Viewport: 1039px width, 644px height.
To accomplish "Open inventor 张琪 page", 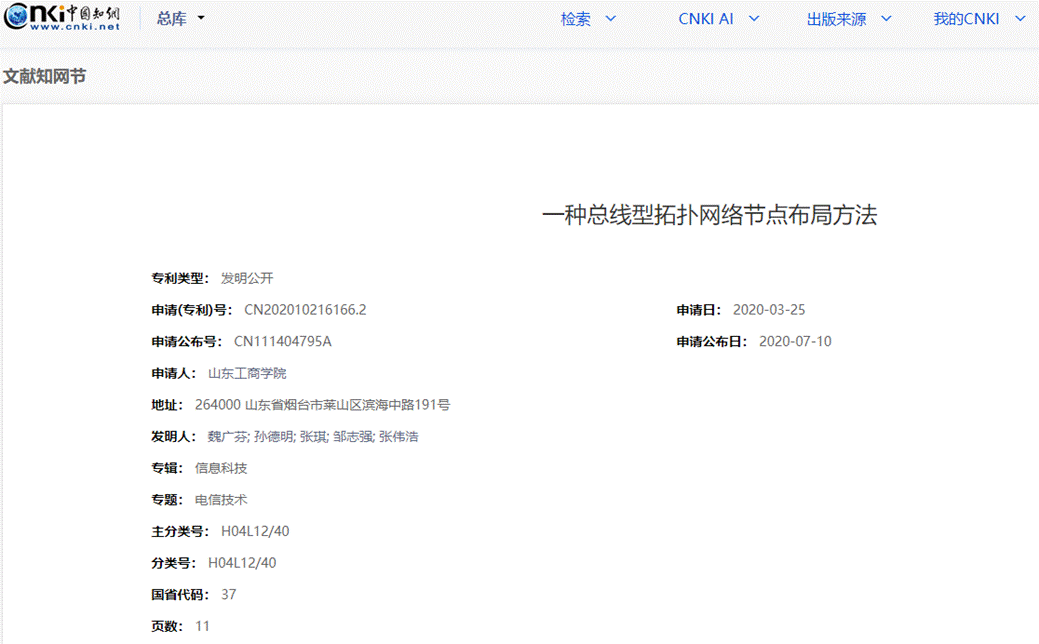I will click(313, 436).
